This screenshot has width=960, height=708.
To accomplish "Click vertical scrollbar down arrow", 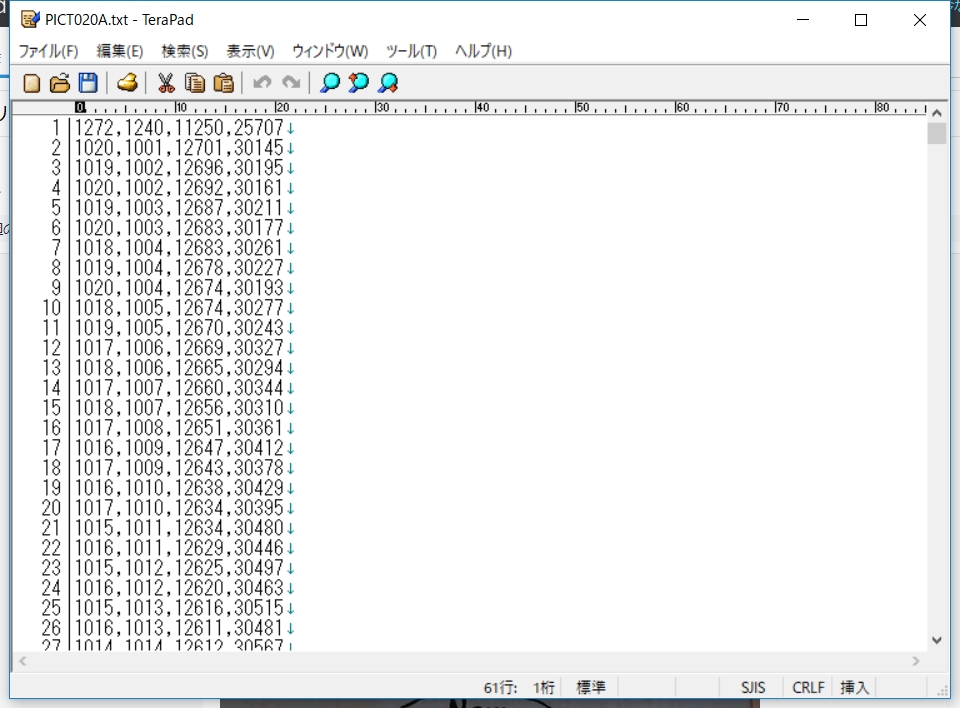I will 937,641.
